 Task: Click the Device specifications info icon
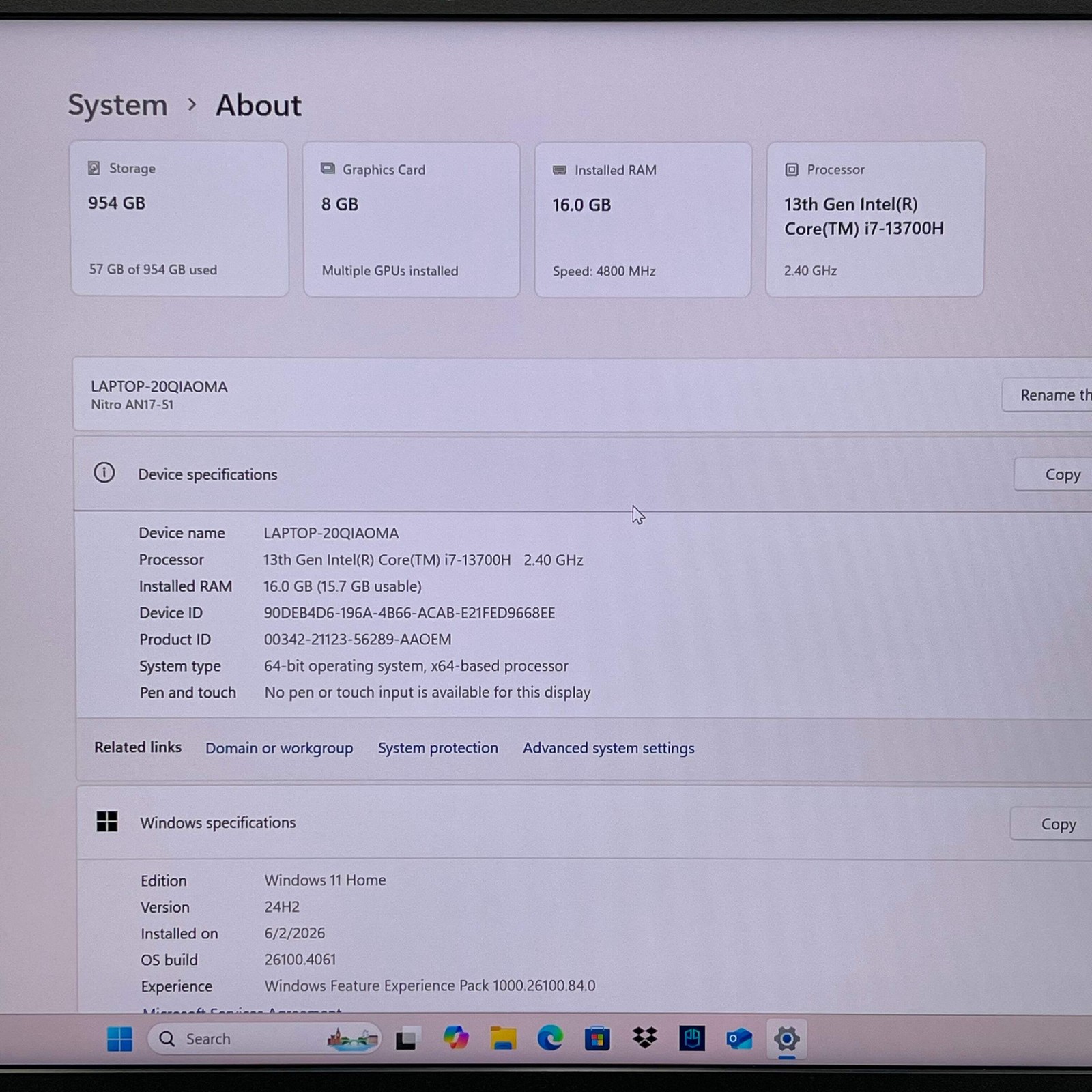click(104, 473)
